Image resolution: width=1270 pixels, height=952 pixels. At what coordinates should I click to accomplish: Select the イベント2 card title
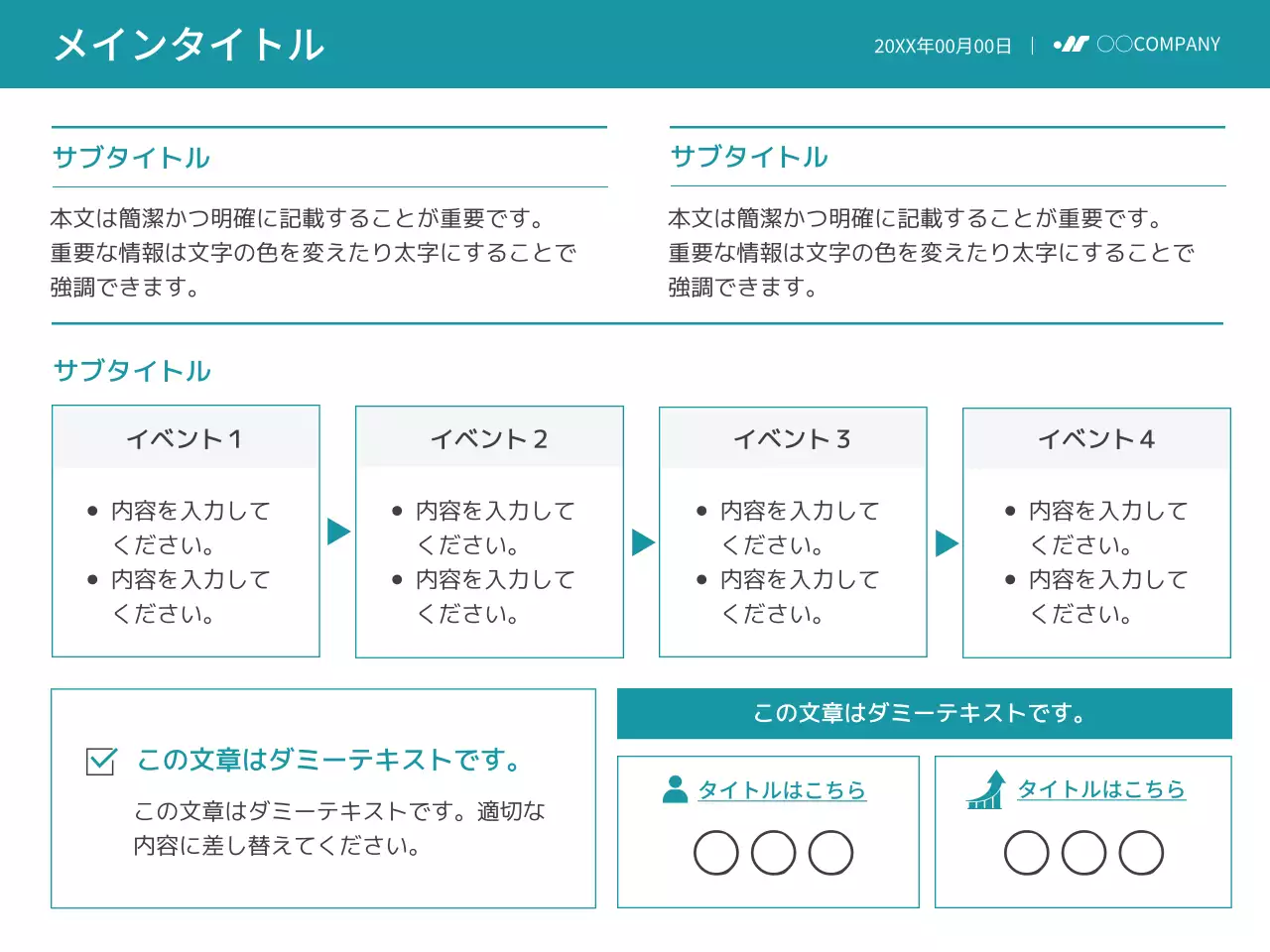tap(488, 438)
